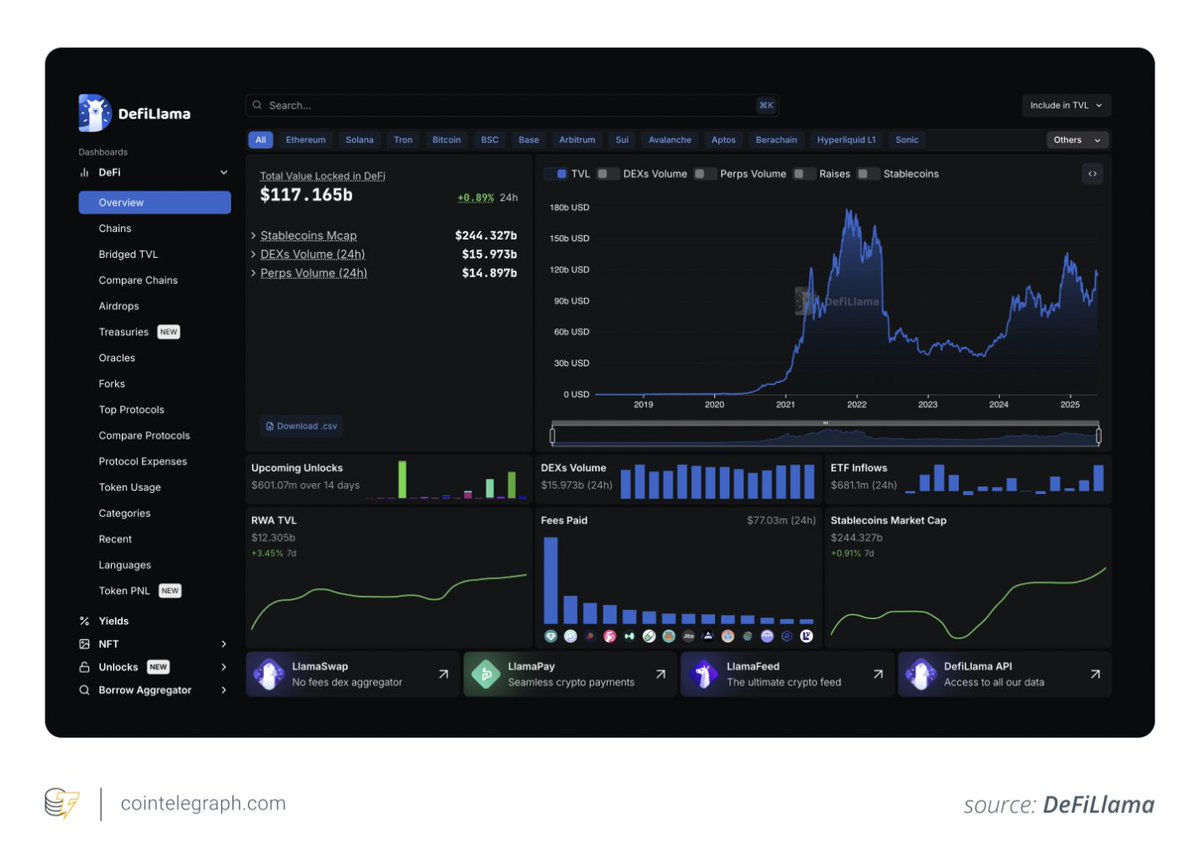Open LlamaFeed via its external-link arrow
The height and width of the screenshot is (867, 1200).
click(878, 674)
